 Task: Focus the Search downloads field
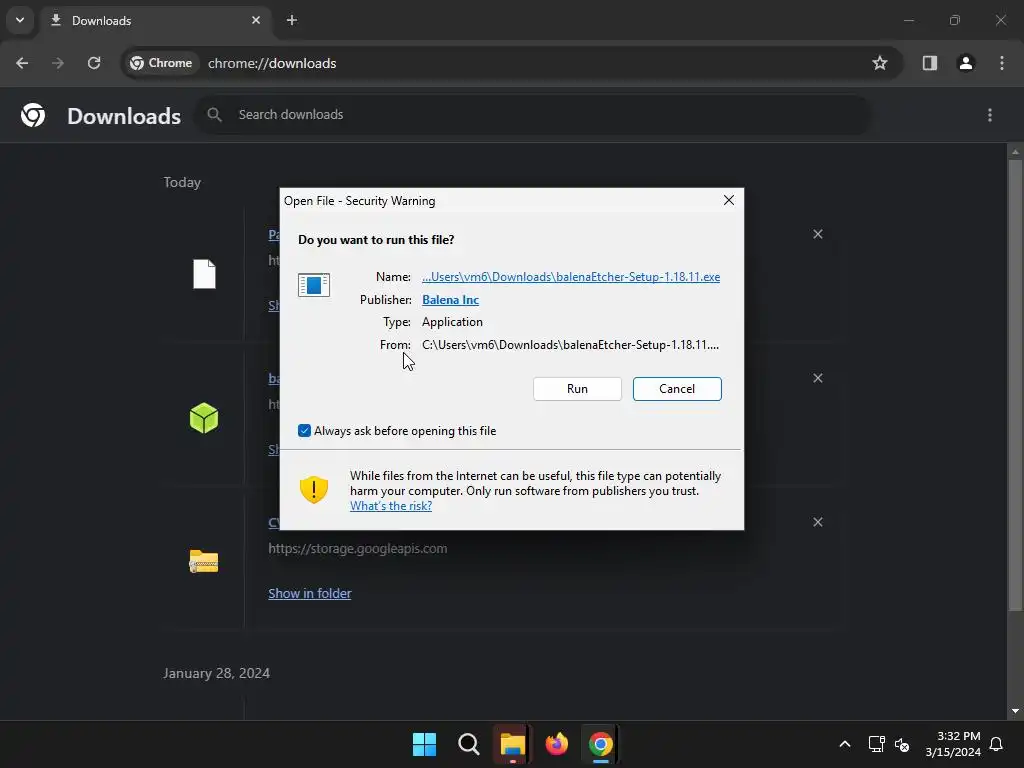(x=533, y=115)
